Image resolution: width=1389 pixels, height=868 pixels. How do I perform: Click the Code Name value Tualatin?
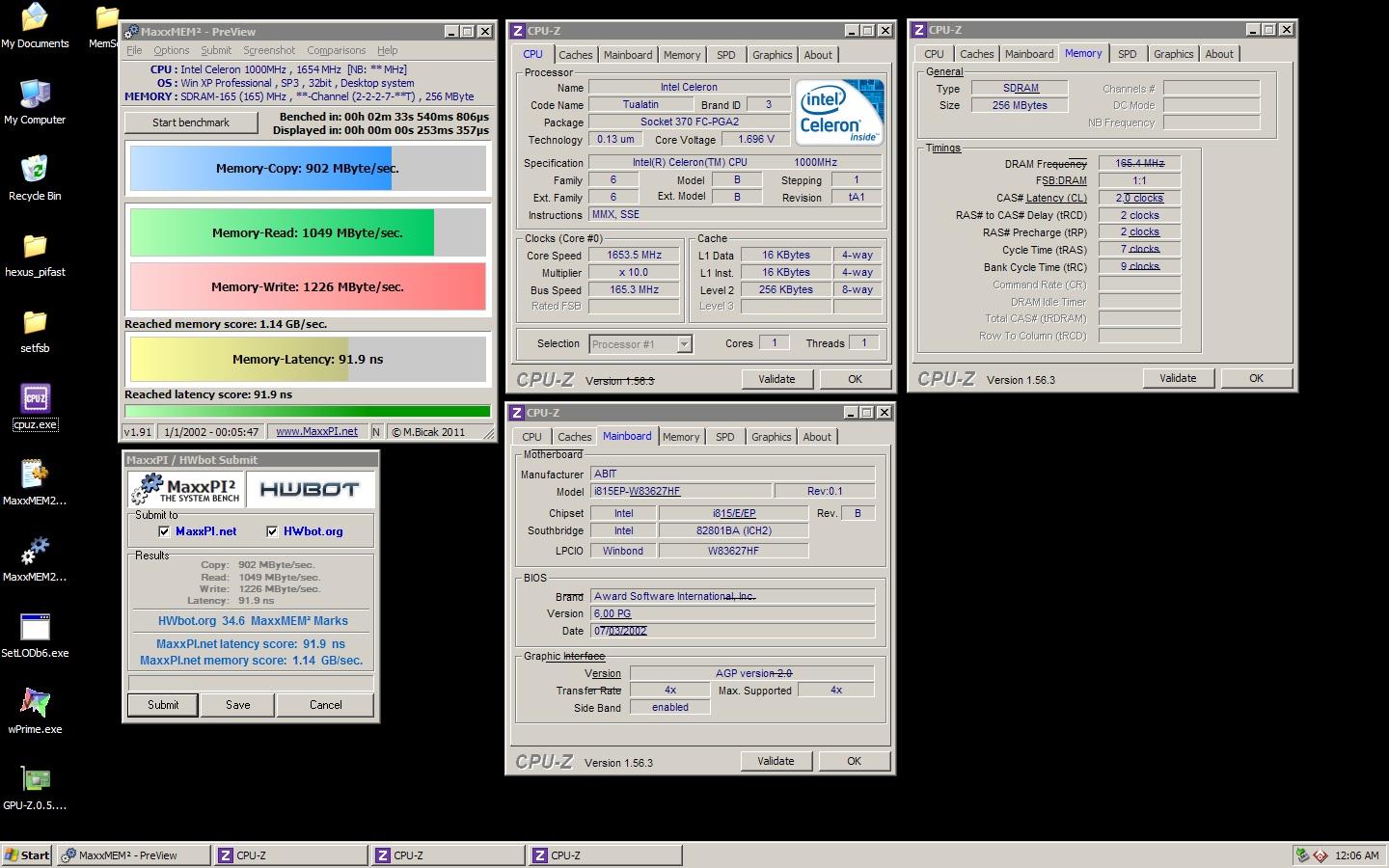pos(640,104)
